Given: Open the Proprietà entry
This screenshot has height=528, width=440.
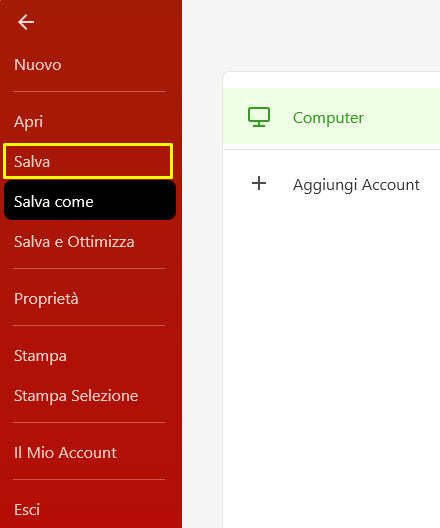Looking at the screenshot, I should click(46, 299).
